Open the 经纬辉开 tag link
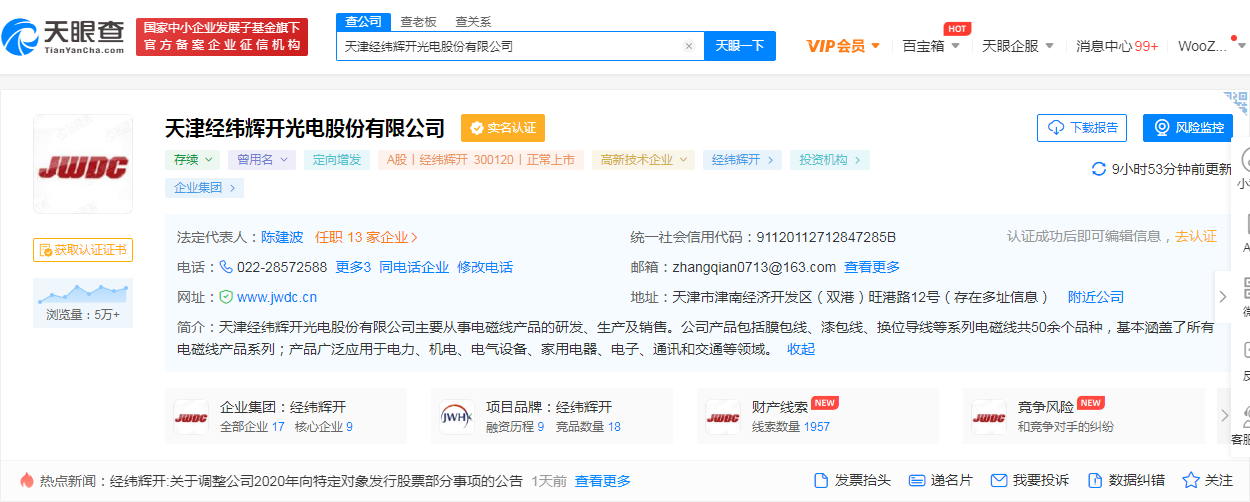The image size is (1250, 502). point(743,160)
